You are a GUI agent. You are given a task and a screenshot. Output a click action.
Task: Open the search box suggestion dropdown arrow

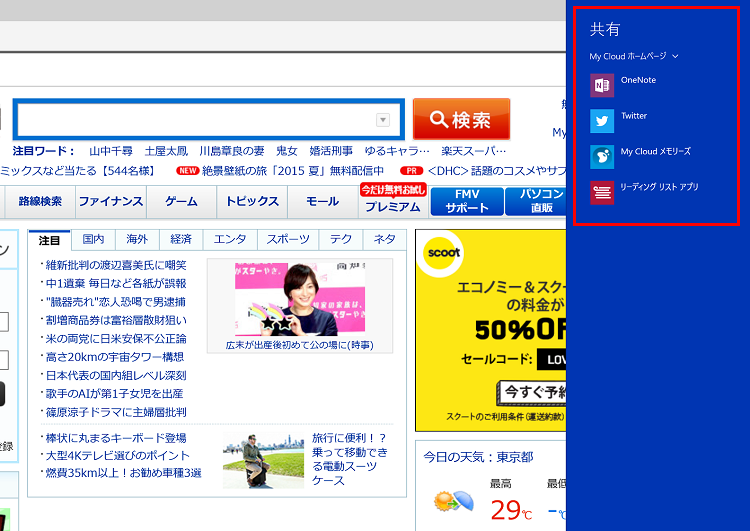pos(382,120)
